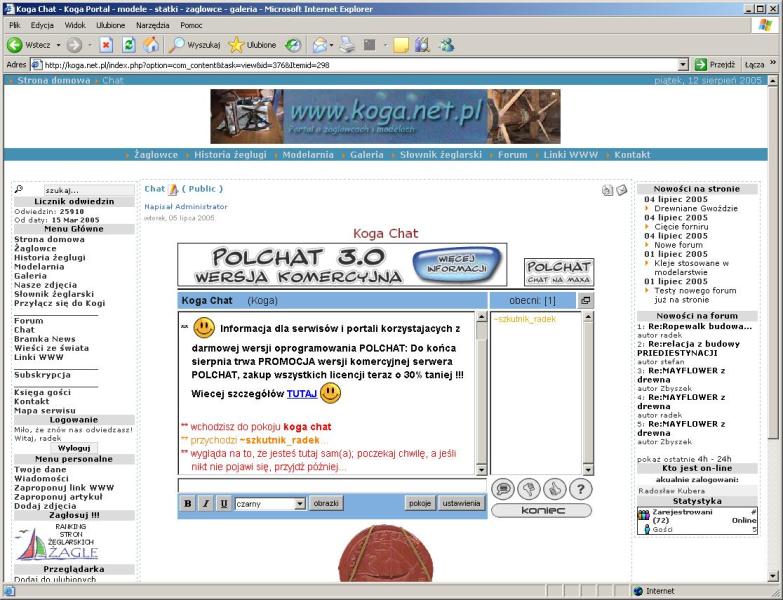Viewport: 783px width, 600px height.
Task: Go to the browser Home page icon
Action: (x=151, y=45)
